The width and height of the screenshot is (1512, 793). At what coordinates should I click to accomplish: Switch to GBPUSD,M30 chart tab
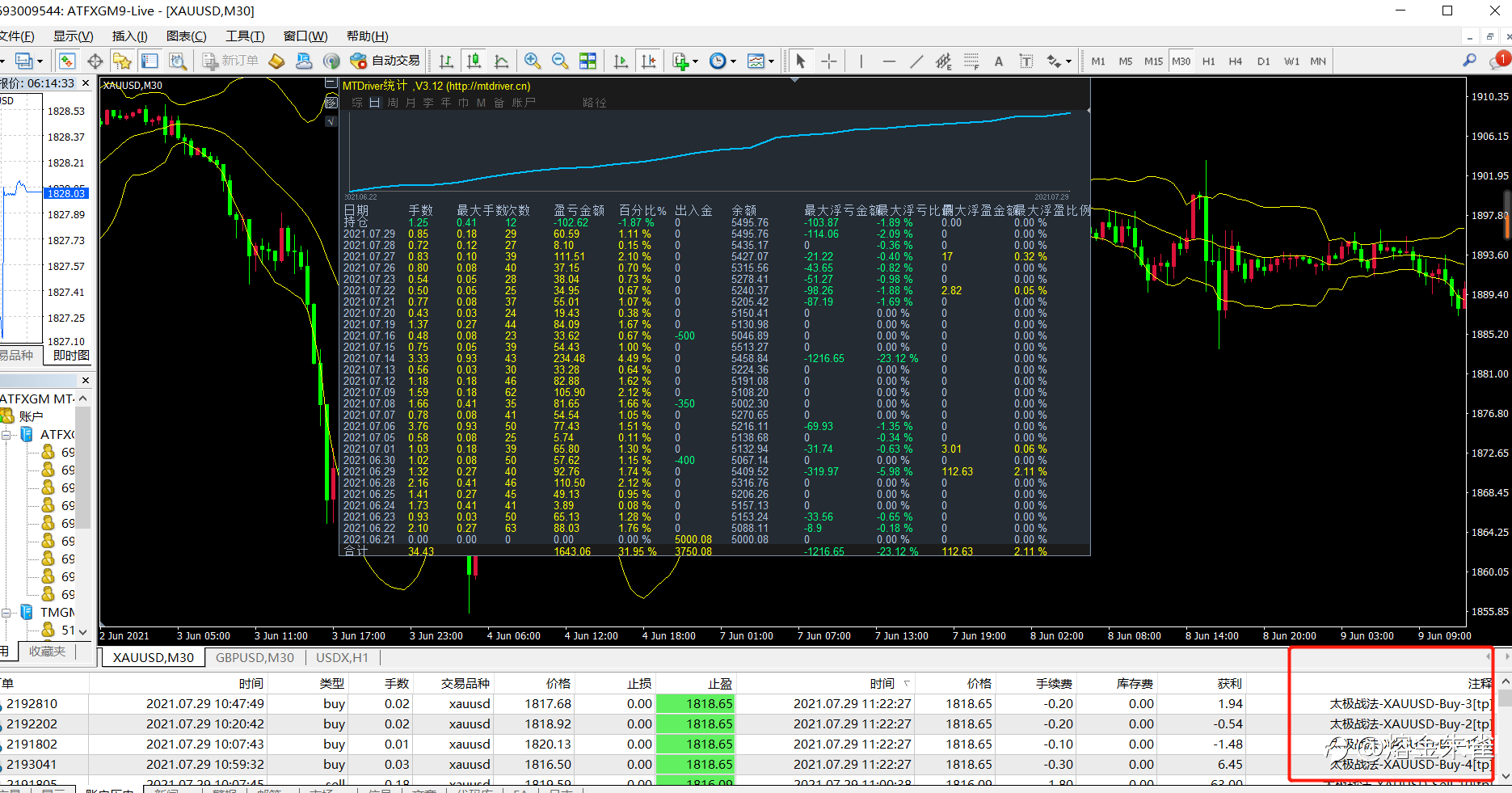point(255,658)
